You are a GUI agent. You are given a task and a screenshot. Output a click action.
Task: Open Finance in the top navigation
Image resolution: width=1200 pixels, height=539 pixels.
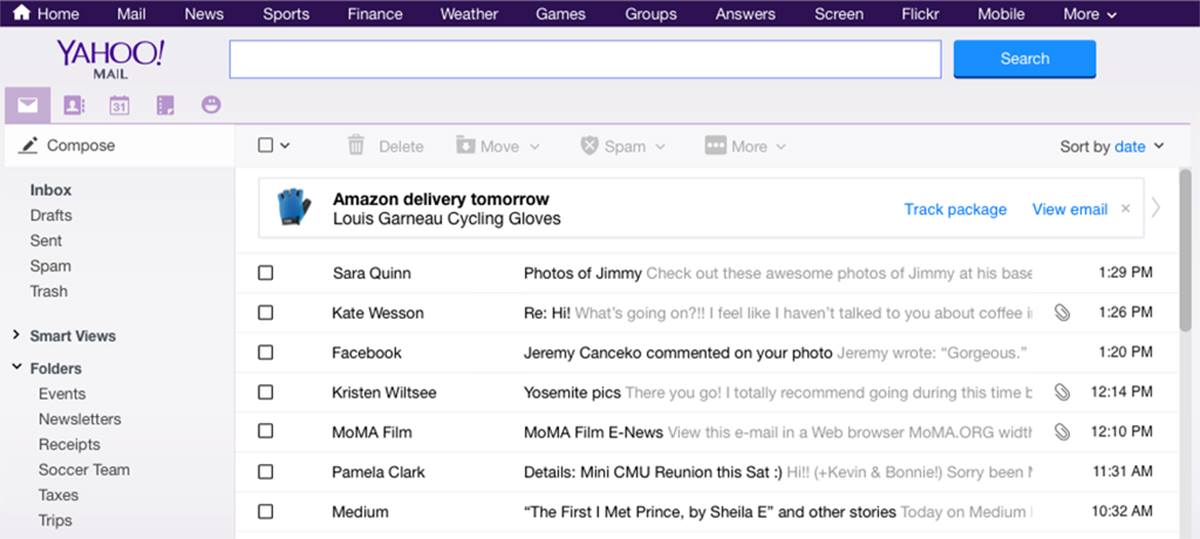pyautogui.click(x=375, y=14)
